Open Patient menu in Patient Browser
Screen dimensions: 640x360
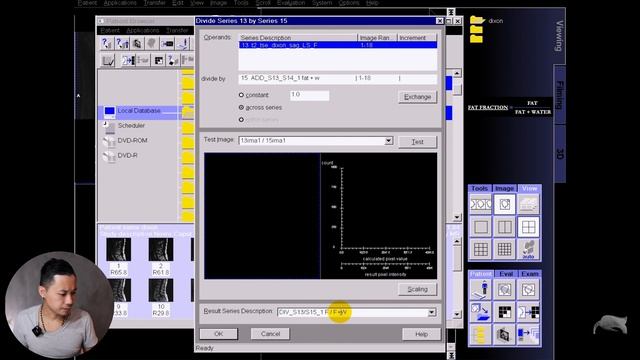click(x=110, y=30)
